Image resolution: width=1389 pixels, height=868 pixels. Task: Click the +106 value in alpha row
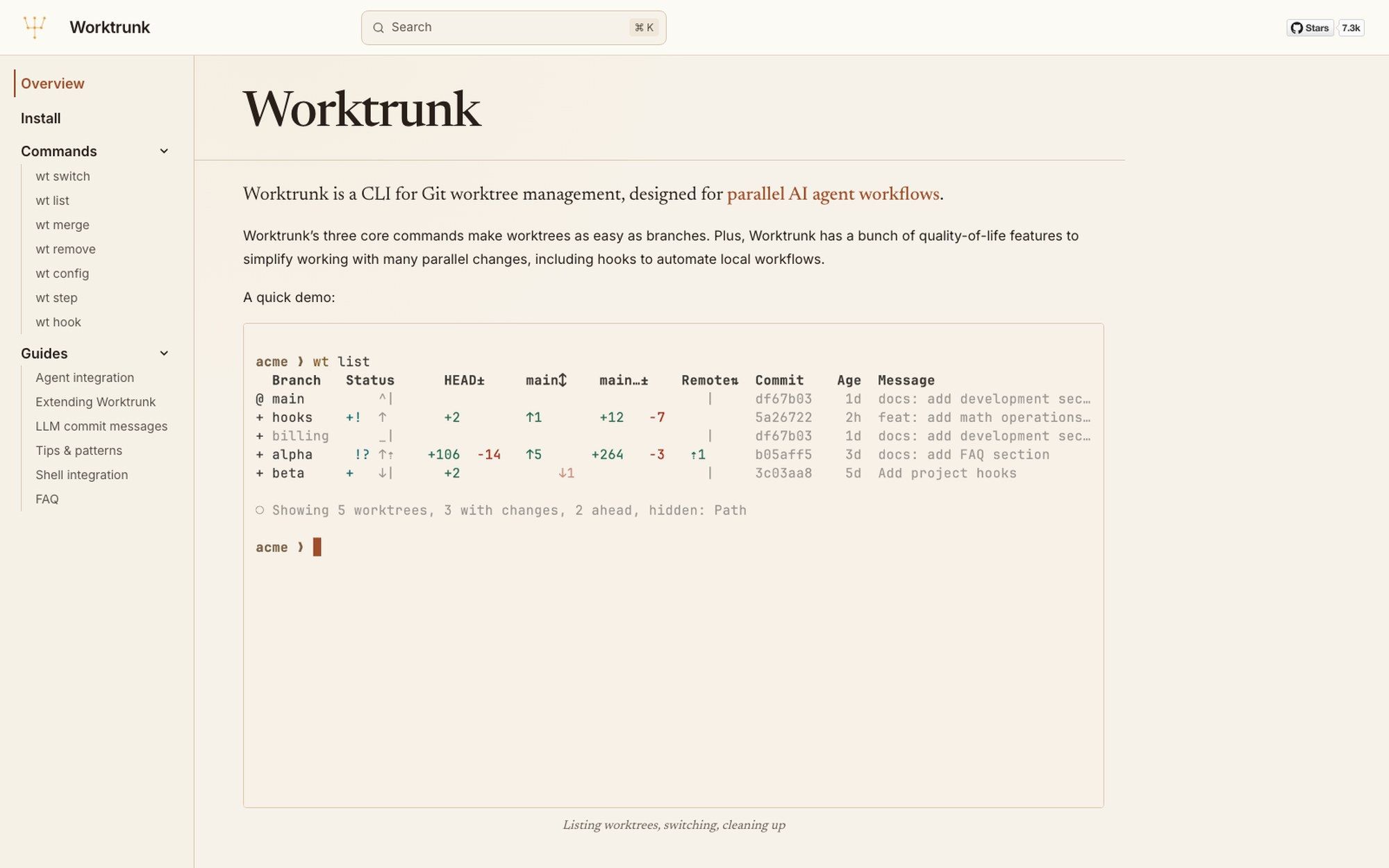444,455
